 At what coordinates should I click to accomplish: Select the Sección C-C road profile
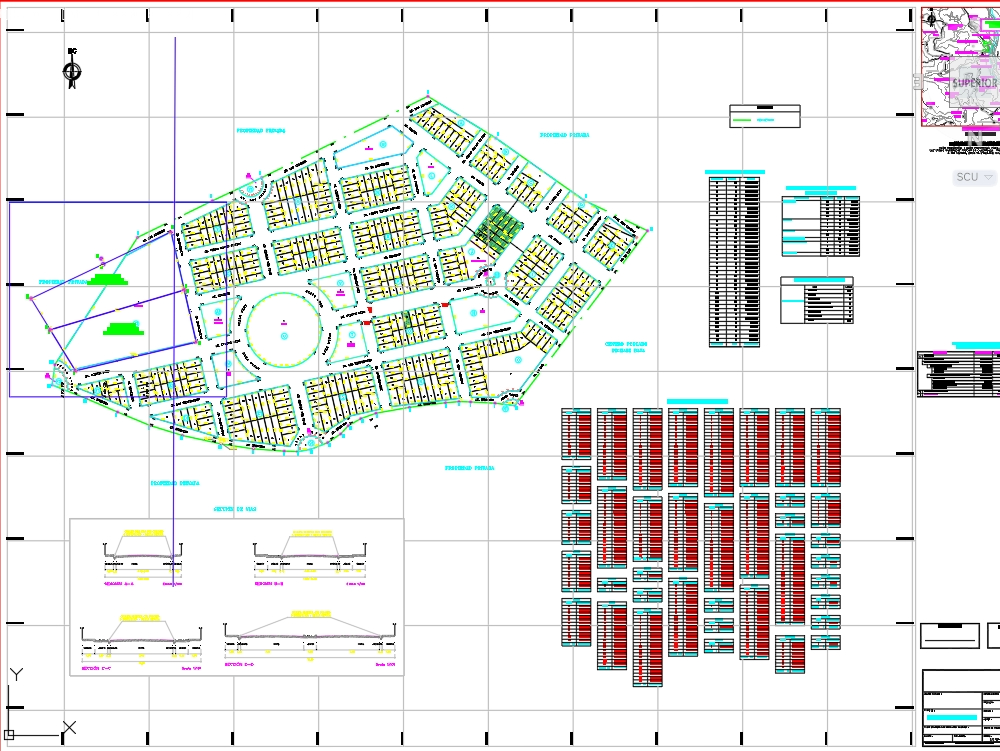tap(142, 643)
